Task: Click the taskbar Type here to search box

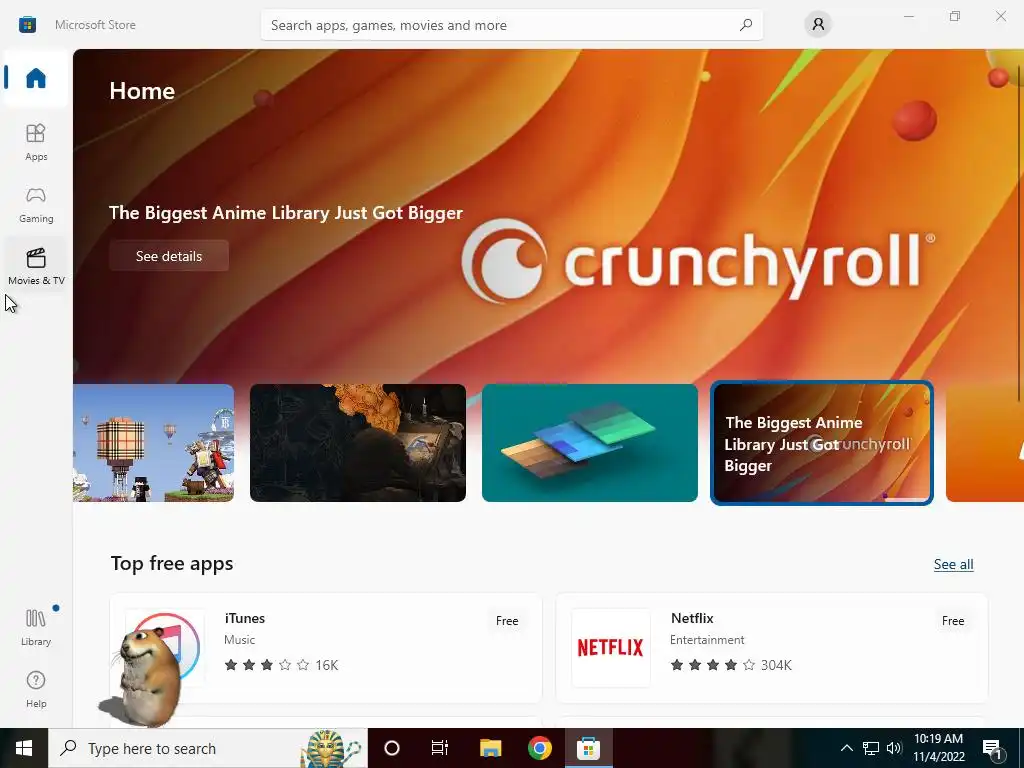Action: pos(208,748)
